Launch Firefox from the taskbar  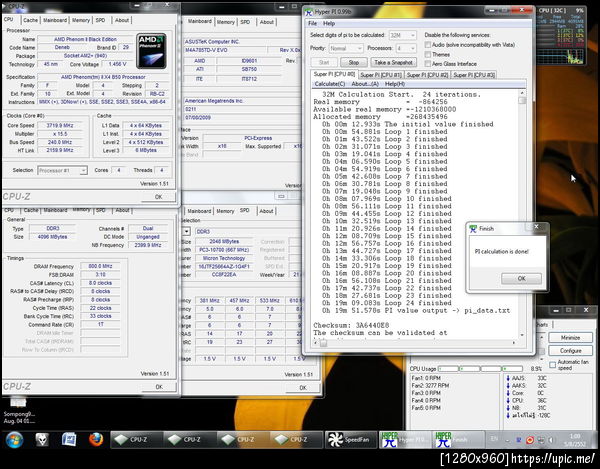pos(96,440)
